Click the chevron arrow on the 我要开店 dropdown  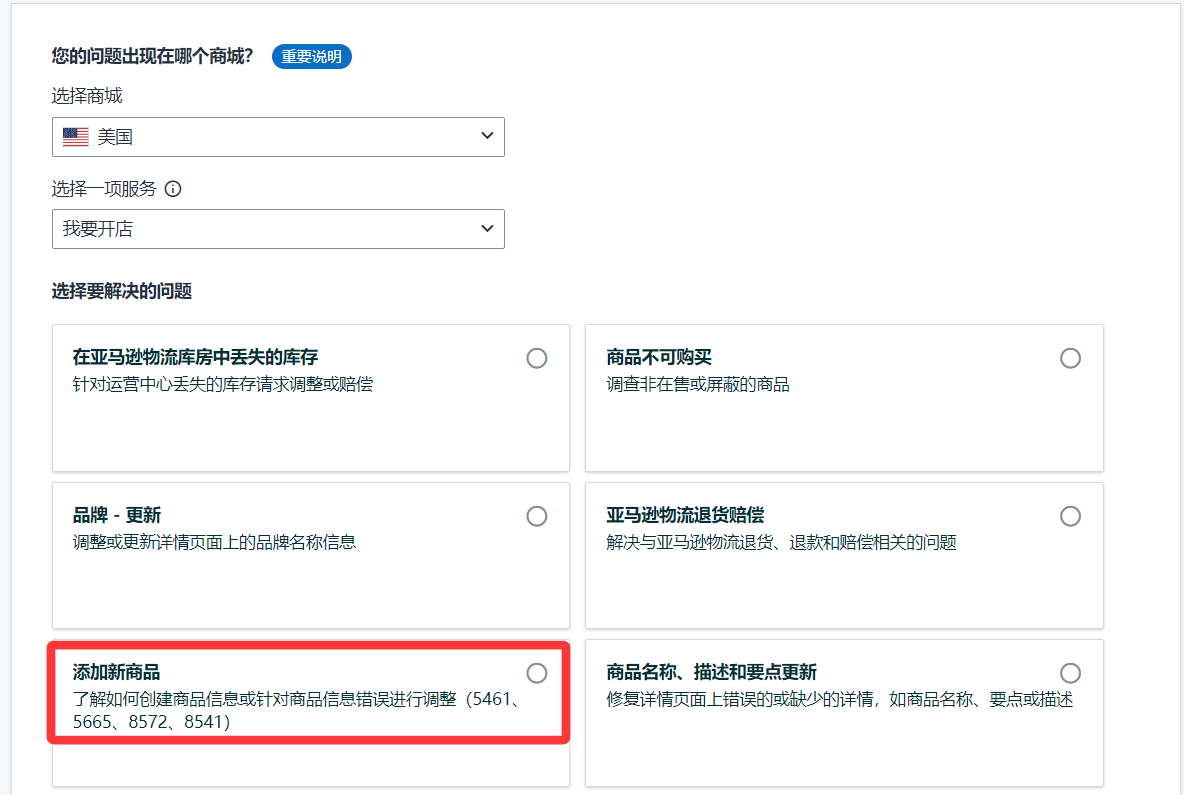tap(487, 228)
